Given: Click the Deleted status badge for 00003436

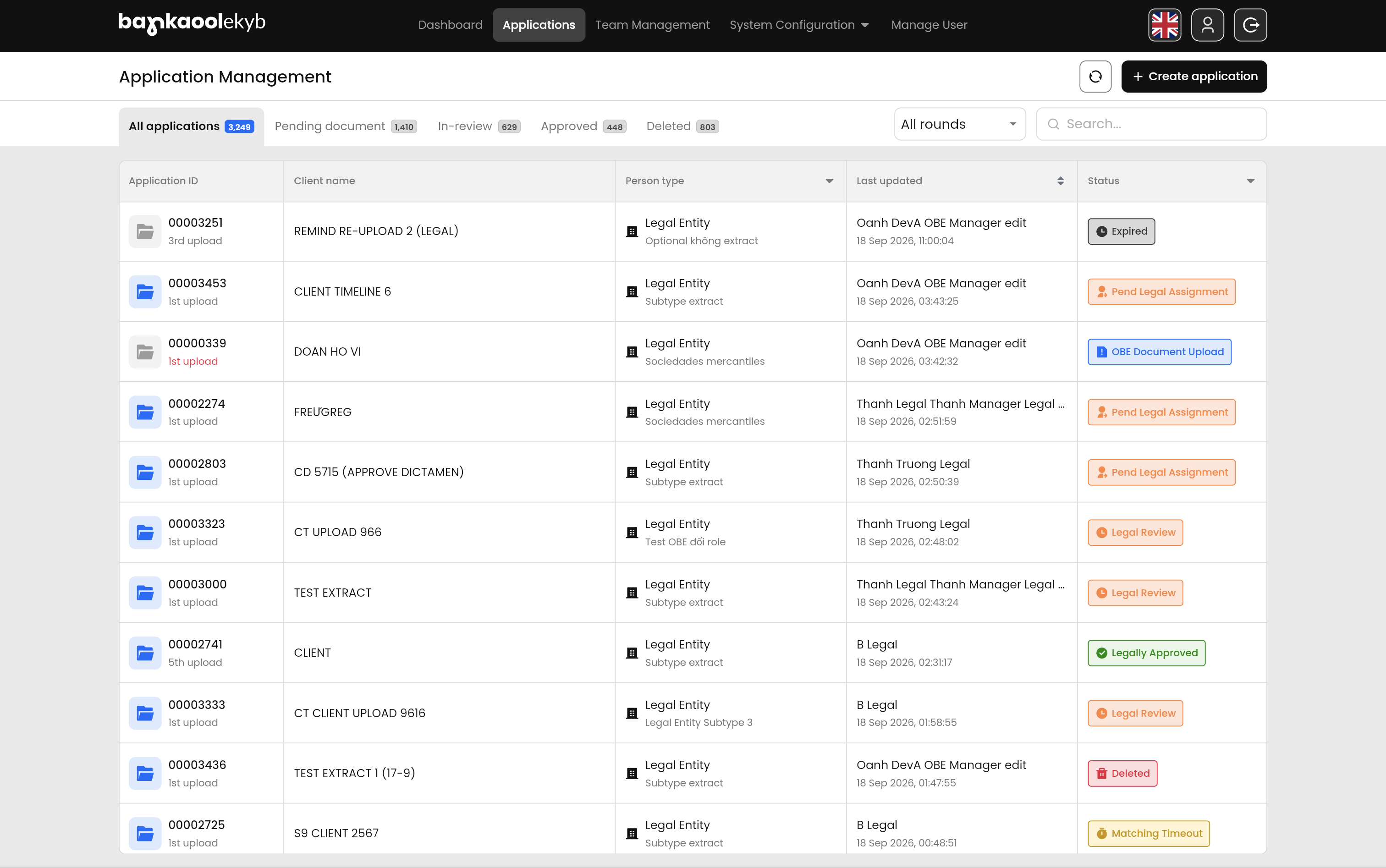Looking at the screenshot, I should click(1122, 773).
